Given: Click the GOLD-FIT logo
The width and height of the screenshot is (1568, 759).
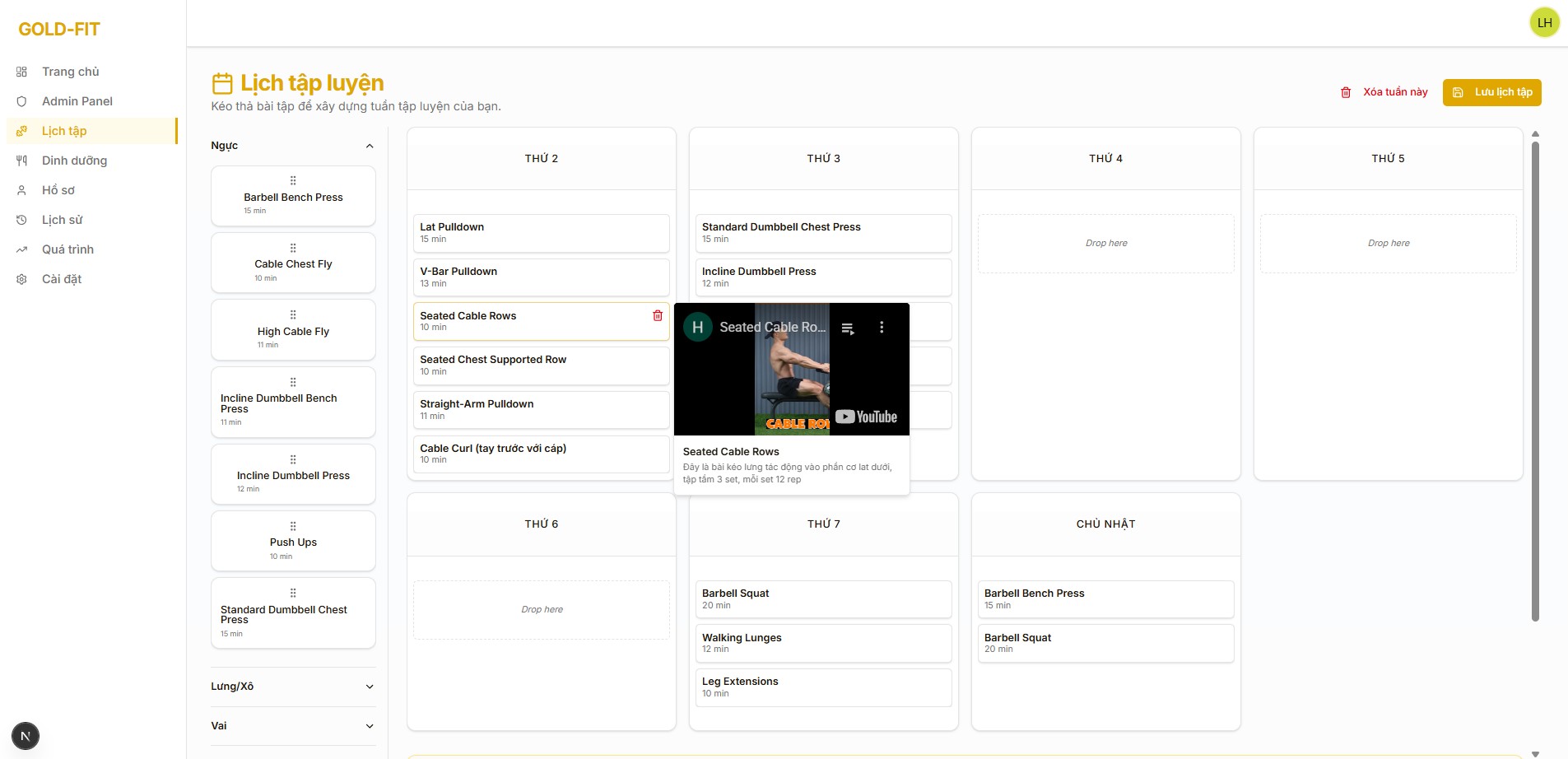Looking at the screenshot, I should 59,30.
